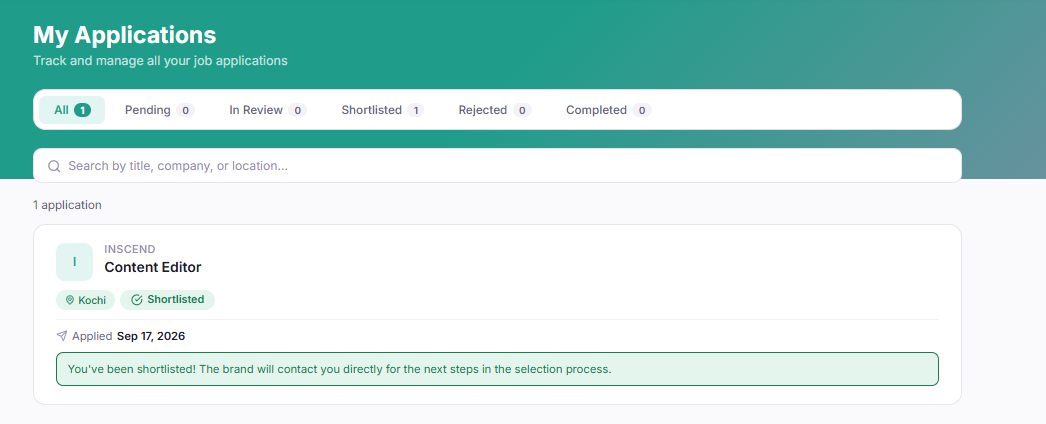Click the All tab count badge
The height and width of the screenshot is (424, 1046).
82,110
